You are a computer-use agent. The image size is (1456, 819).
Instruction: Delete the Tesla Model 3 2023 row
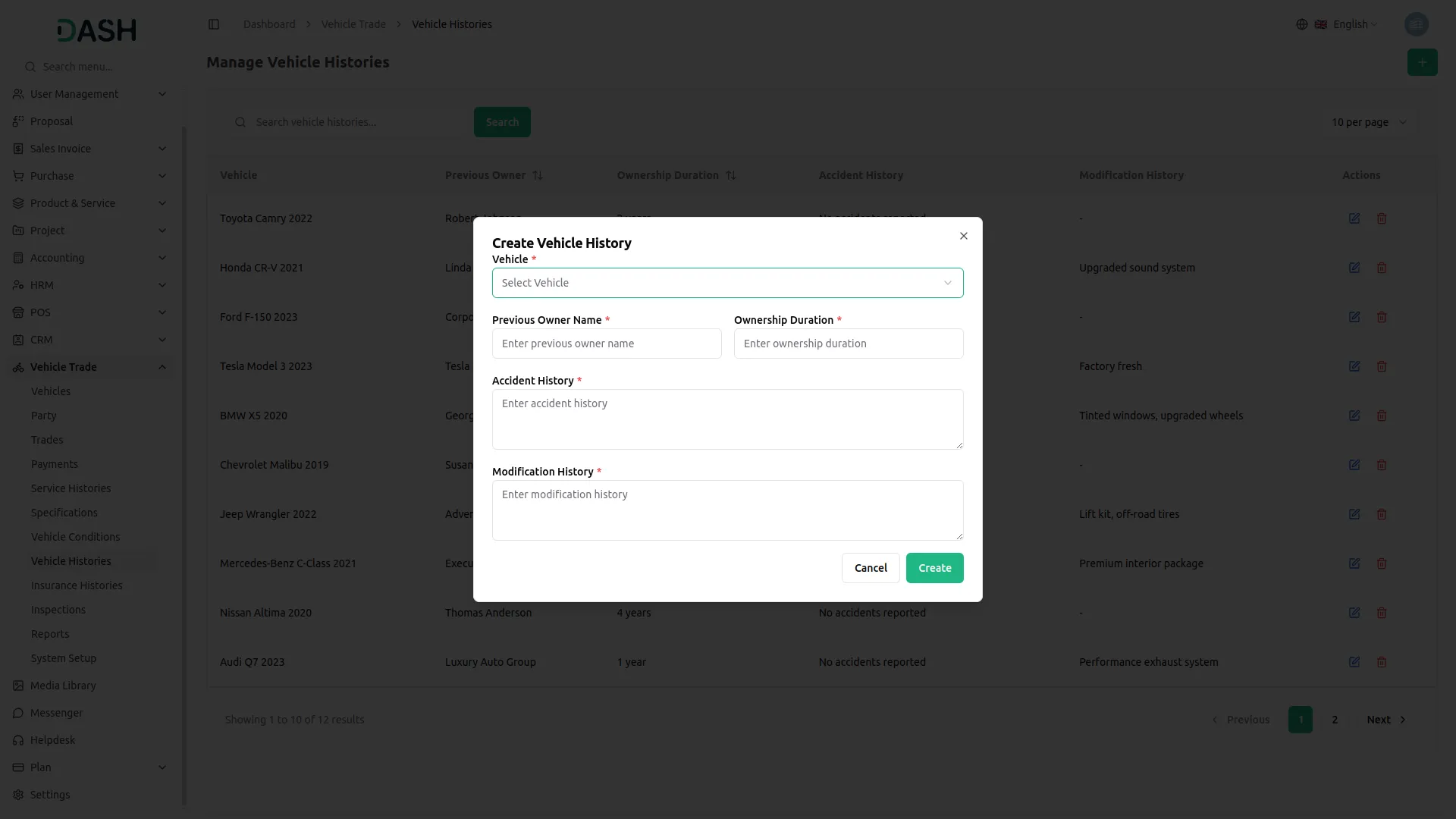click(1382, 366)
